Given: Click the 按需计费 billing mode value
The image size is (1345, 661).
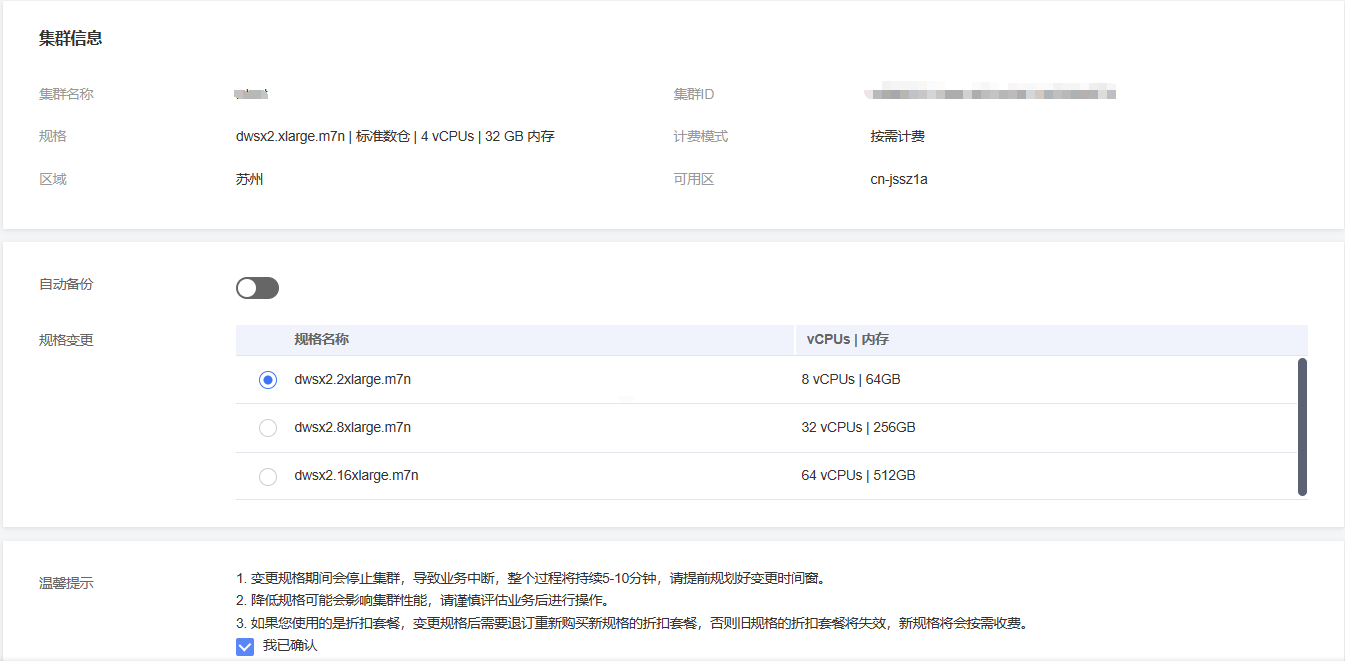Looking at the screenshot, I should 897,137.
